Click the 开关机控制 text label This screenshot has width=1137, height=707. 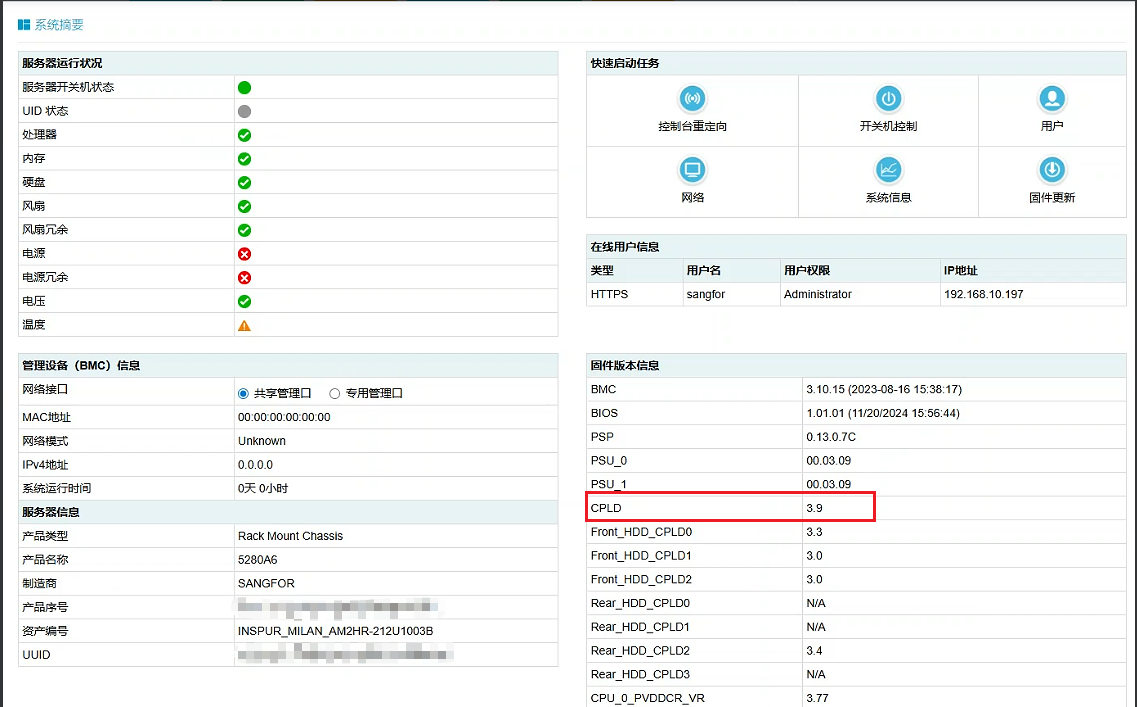[888, 127]
